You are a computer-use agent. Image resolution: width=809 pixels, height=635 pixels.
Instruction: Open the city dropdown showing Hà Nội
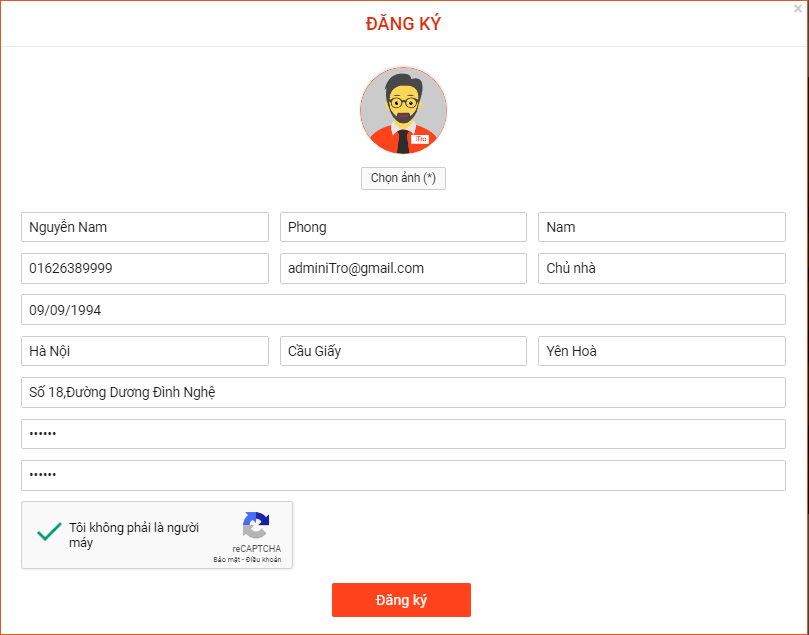145,351
